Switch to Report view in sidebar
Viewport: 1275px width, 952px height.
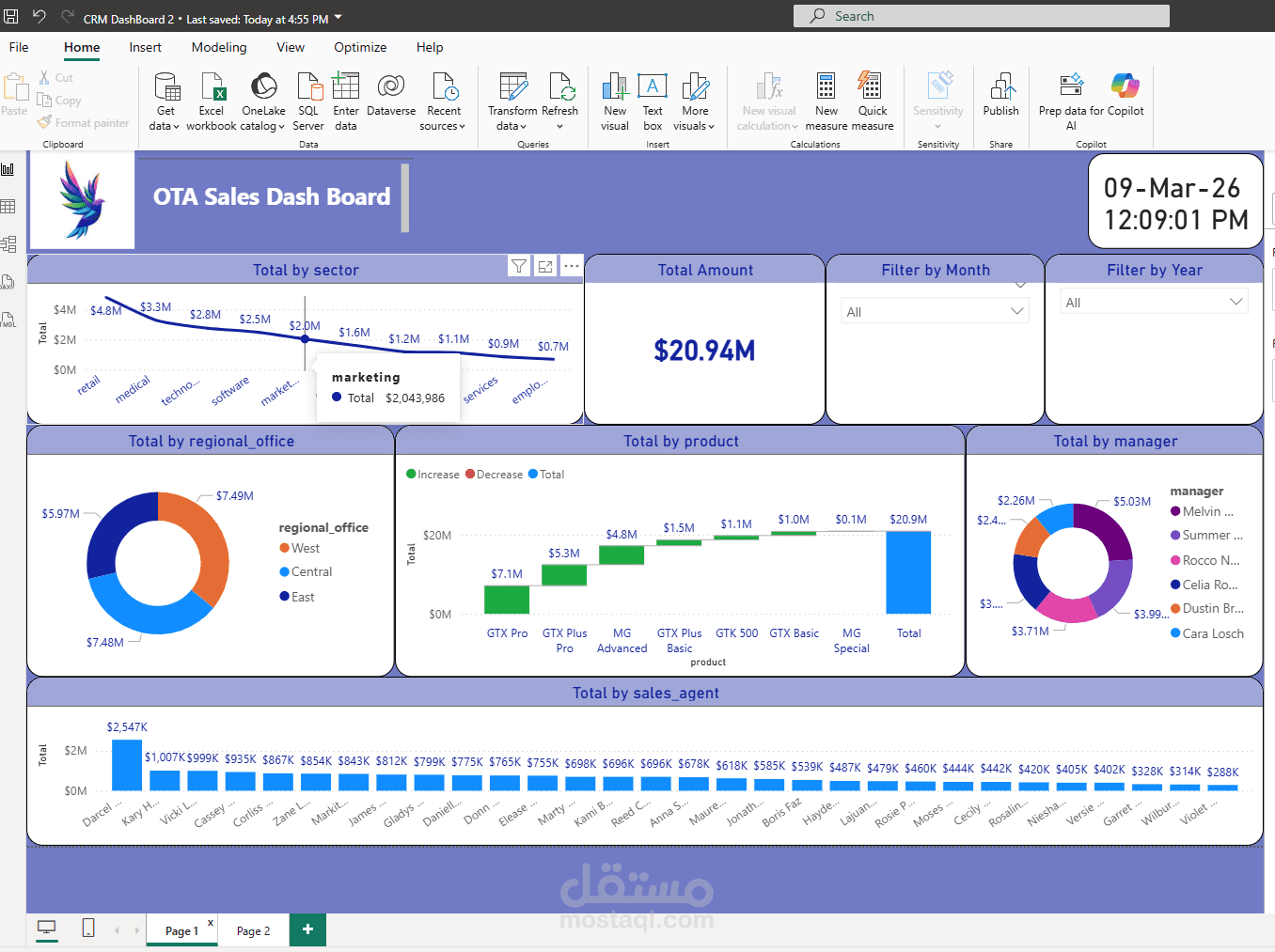tap(8, 169)
